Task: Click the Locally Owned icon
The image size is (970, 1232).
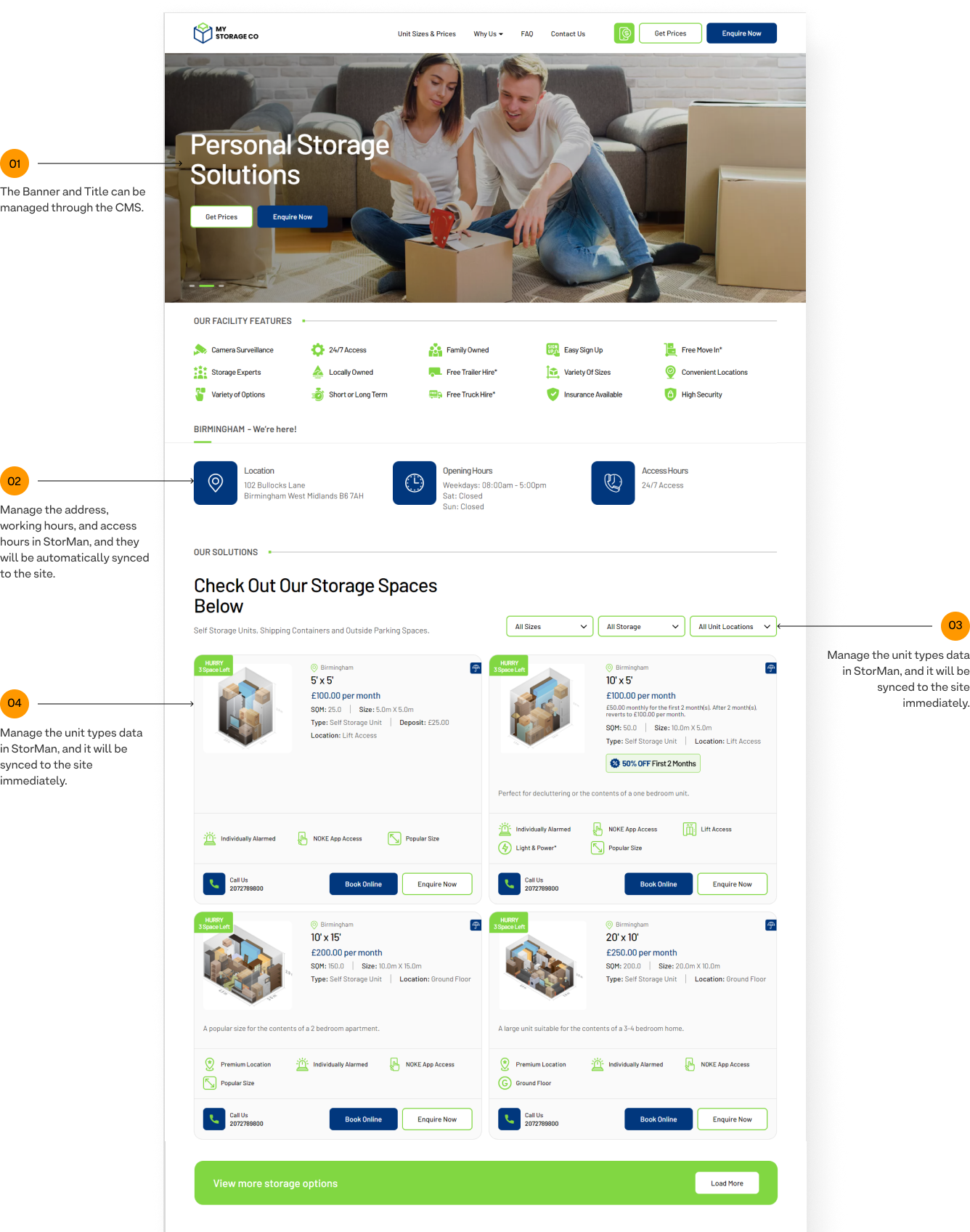Action: (x=318, y=372)
